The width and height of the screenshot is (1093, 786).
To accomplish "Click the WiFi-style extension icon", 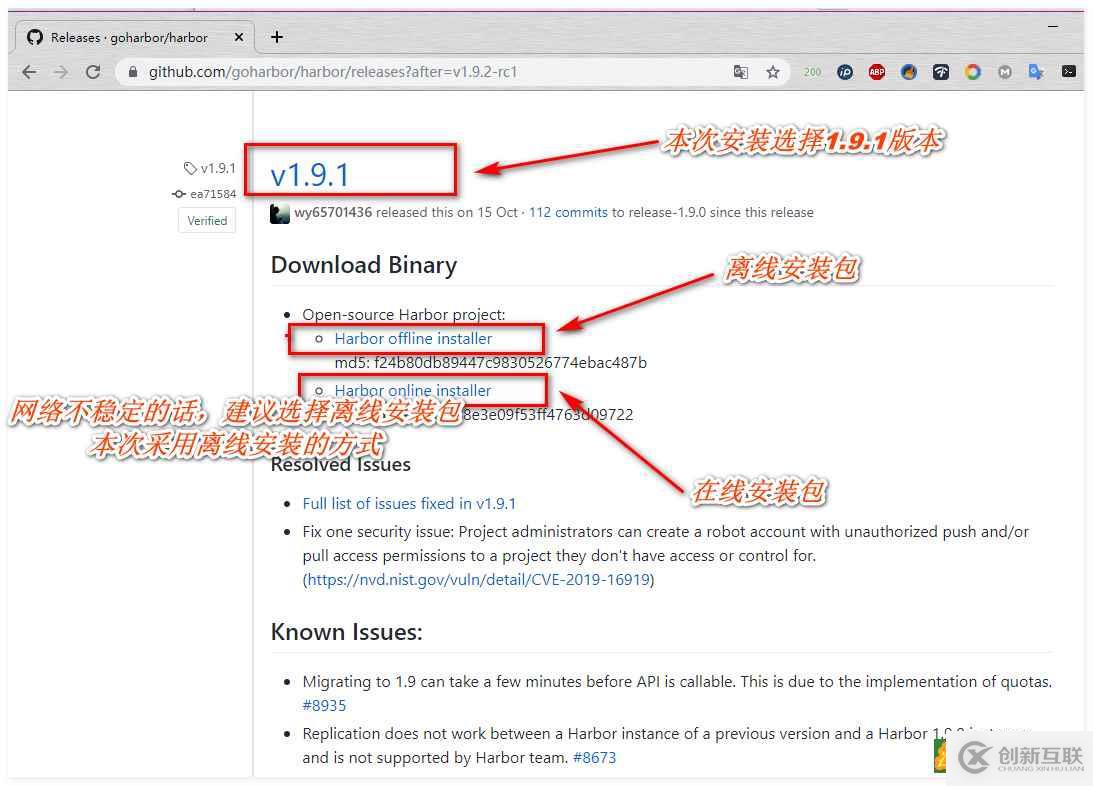I will (x=941, y=72).
